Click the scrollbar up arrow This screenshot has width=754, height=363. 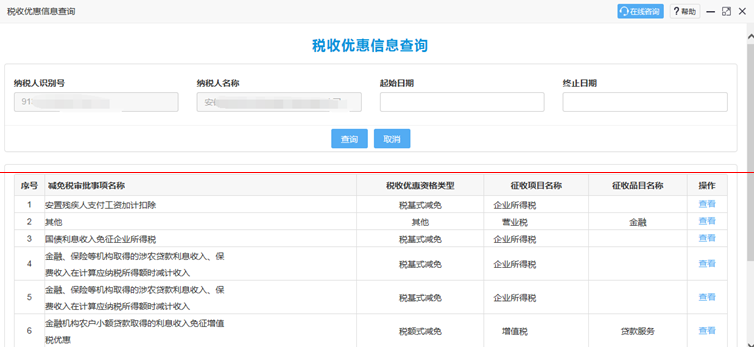750,36
